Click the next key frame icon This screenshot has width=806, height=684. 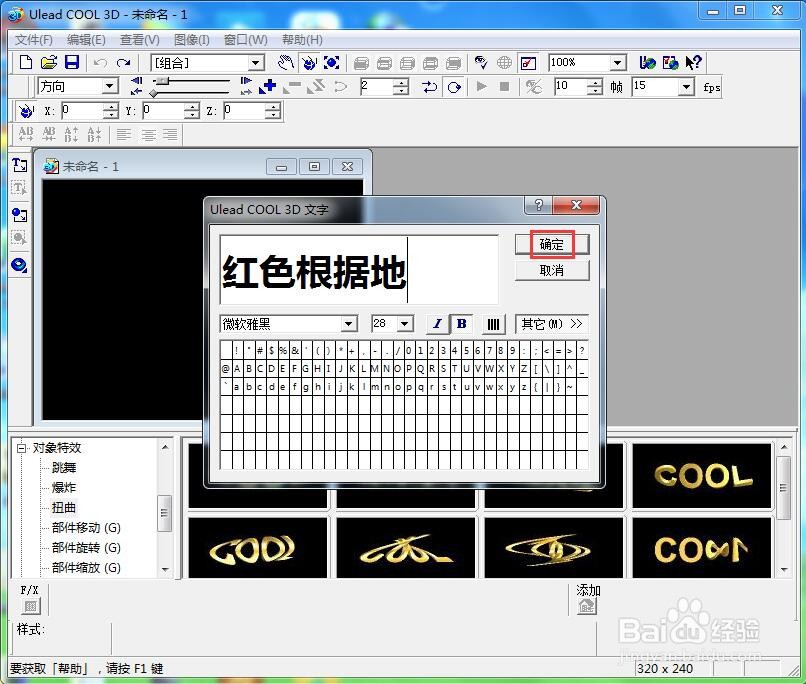[246, 81]
